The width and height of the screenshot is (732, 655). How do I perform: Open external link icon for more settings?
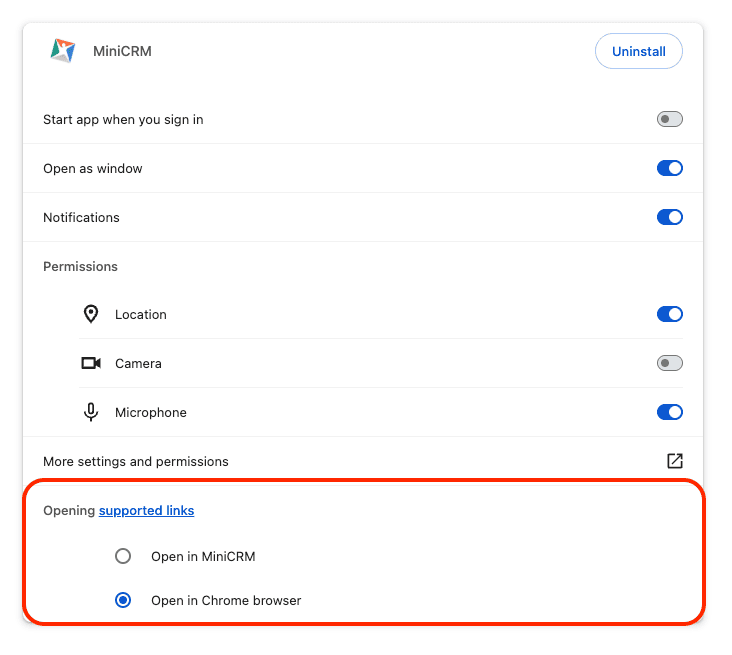(674, 461)
